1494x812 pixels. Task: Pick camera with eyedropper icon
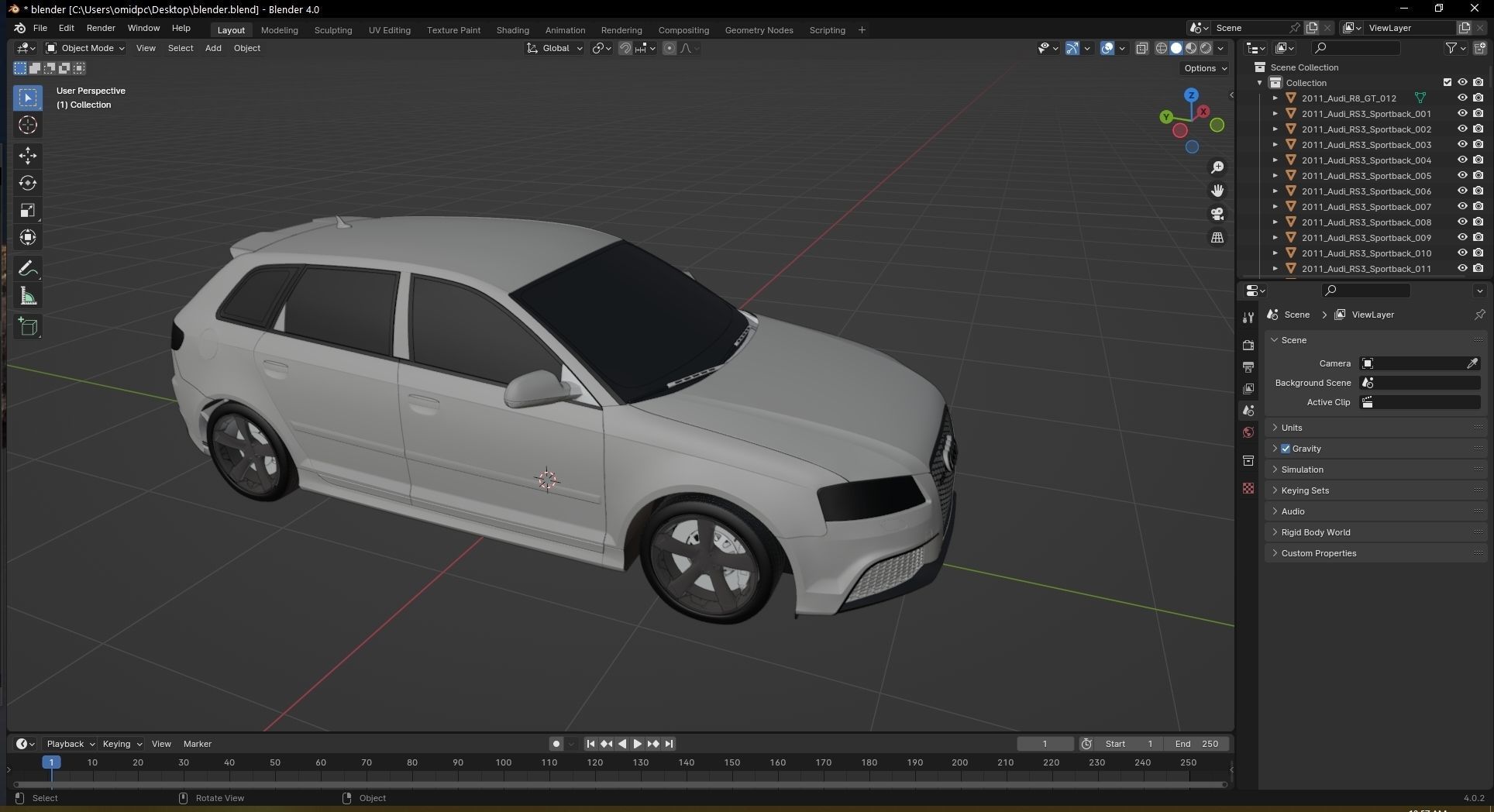[1472, 363]
